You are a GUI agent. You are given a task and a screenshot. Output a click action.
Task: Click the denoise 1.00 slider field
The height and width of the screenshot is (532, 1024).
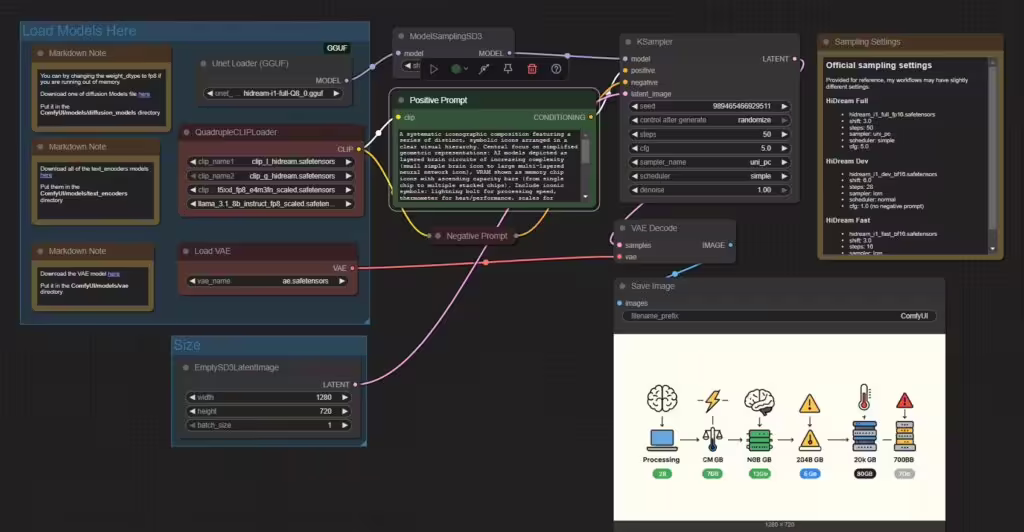coord(709,190)
